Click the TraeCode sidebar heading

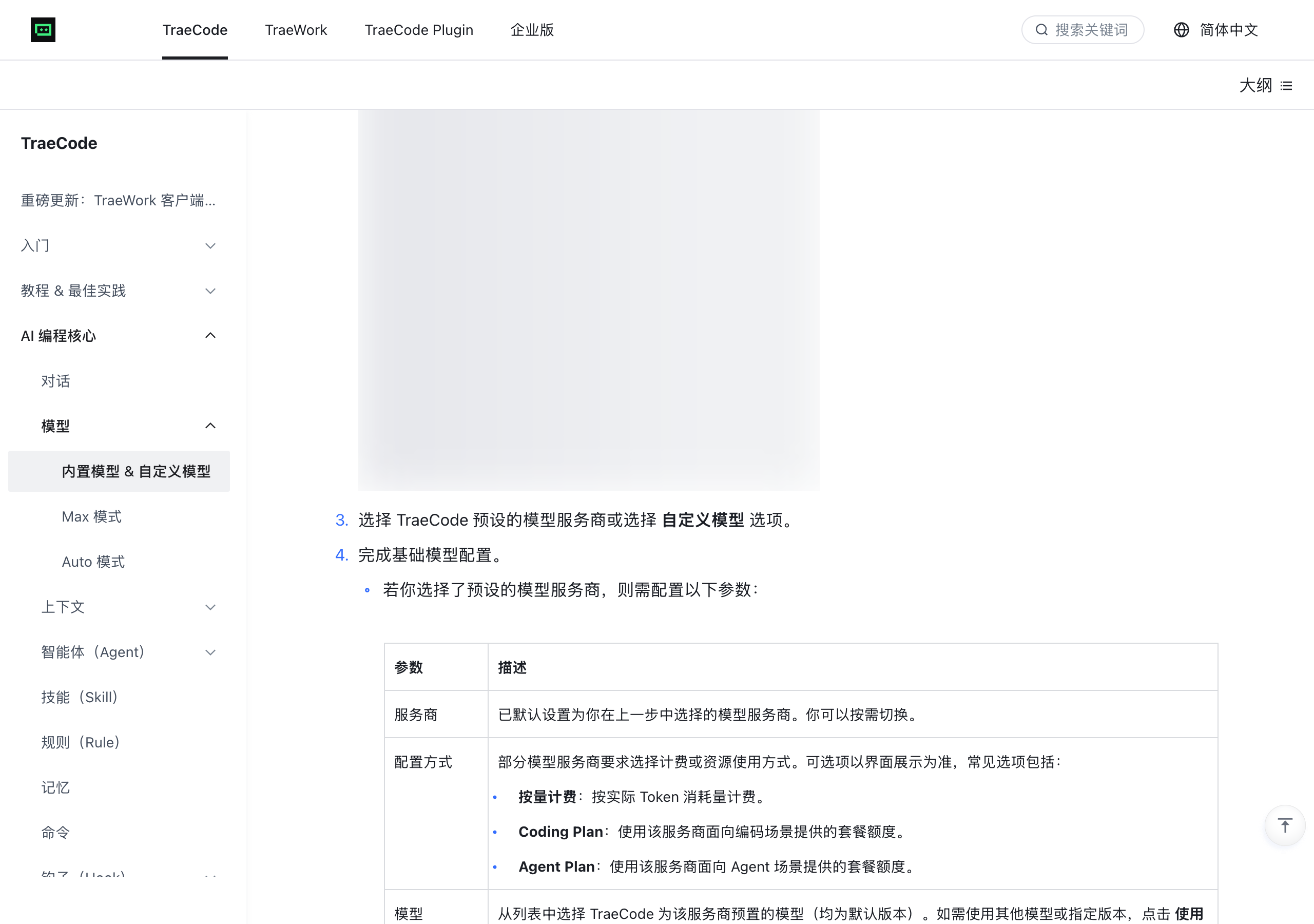point(59,143)
